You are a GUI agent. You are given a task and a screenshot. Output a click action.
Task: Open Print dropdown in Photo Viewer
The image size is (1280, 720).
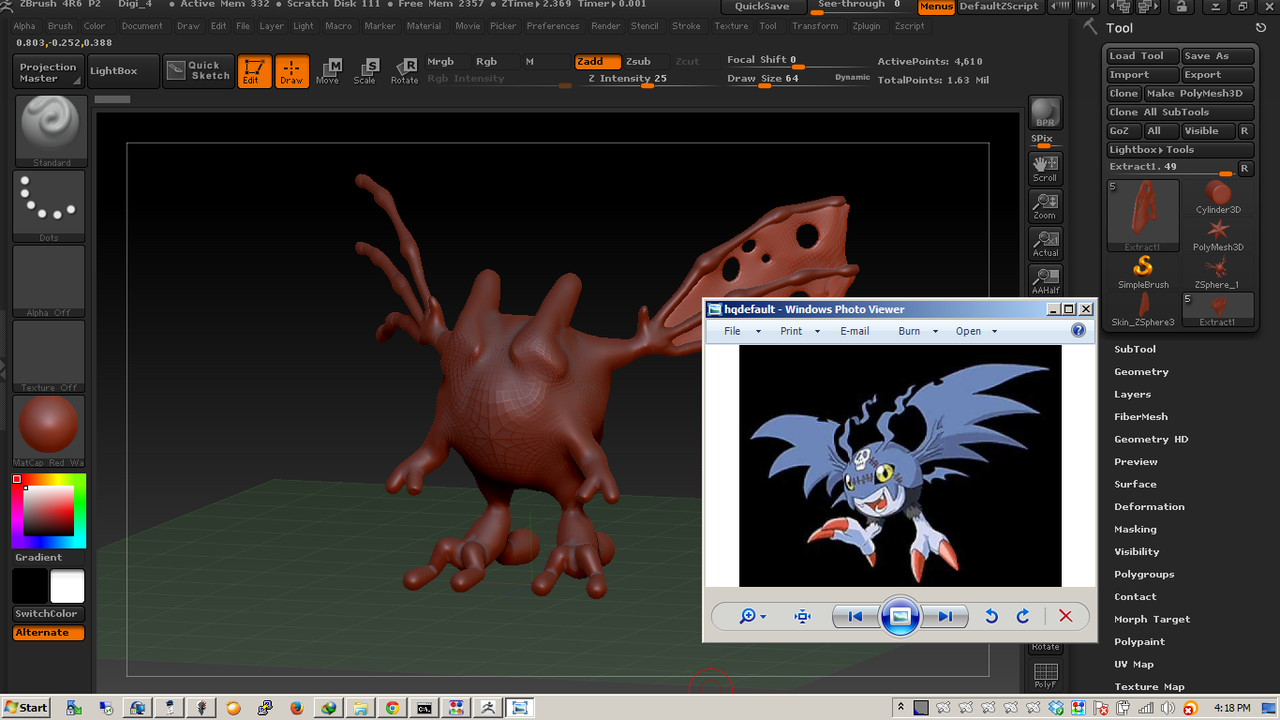coord(800,331)
